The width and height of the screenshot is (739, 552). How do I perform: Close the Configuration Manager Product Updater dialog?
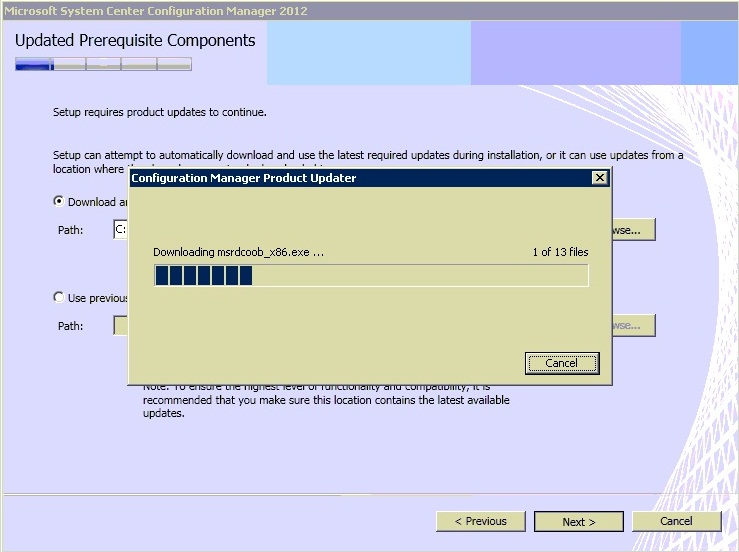pos(599,178)
